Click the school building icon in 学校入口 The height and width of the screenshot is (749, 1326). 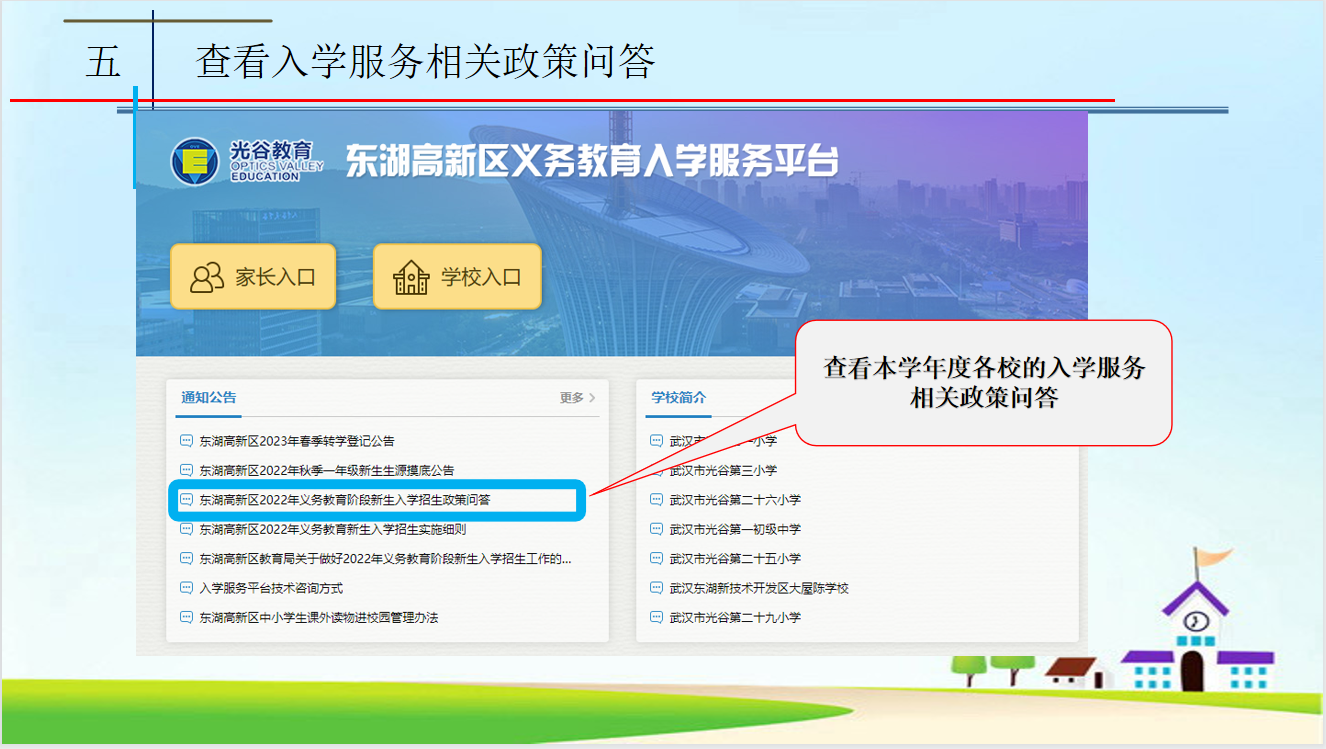tap(411, 277)
